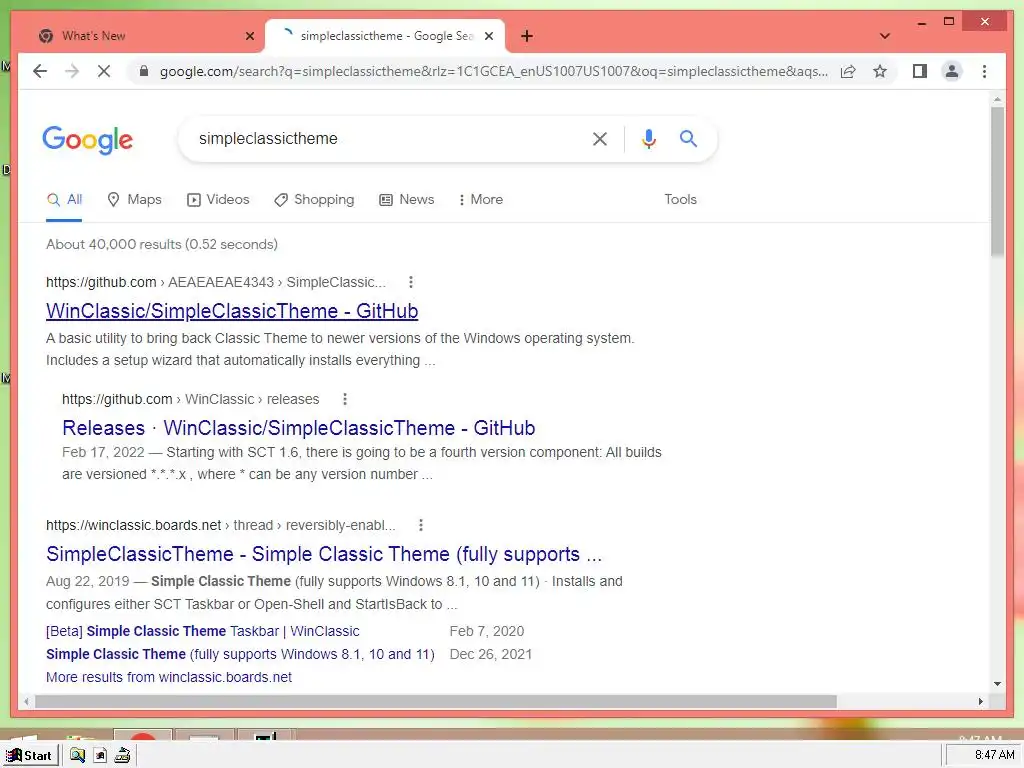Screen dimensions: 1024x768
Task: Switch to Shopping results
Action: pyautogui.click(x=314, y=200)
